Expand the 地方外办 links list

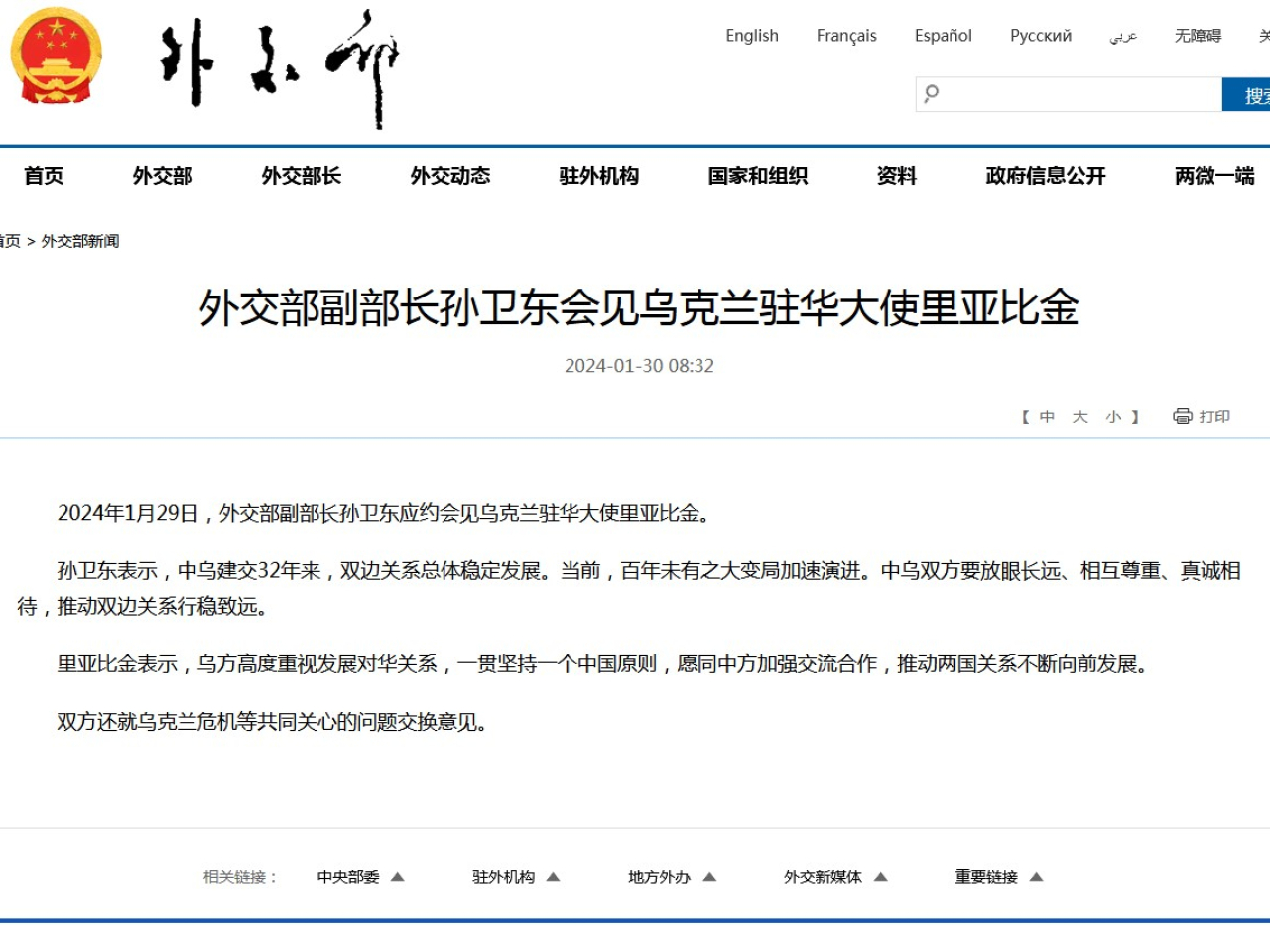click(671, 877)
